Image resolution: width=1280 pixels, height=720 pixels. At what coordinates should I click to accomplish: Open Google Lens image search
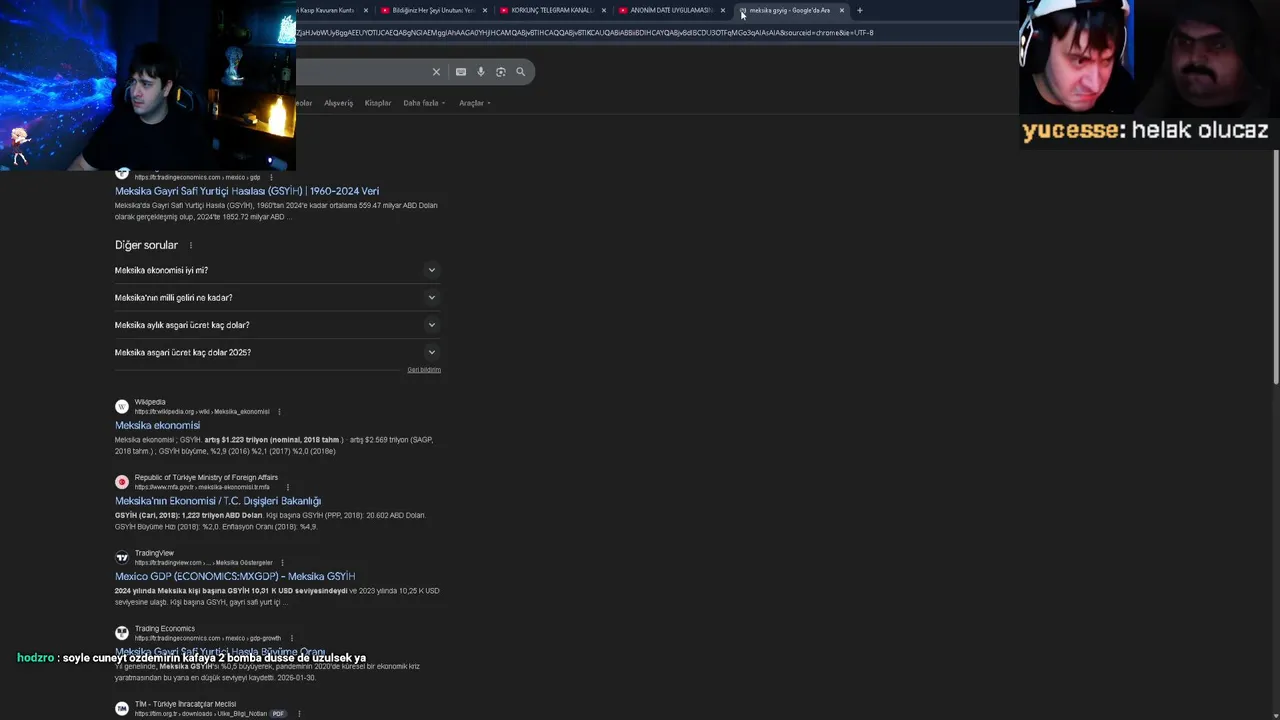tap(501, 72)
